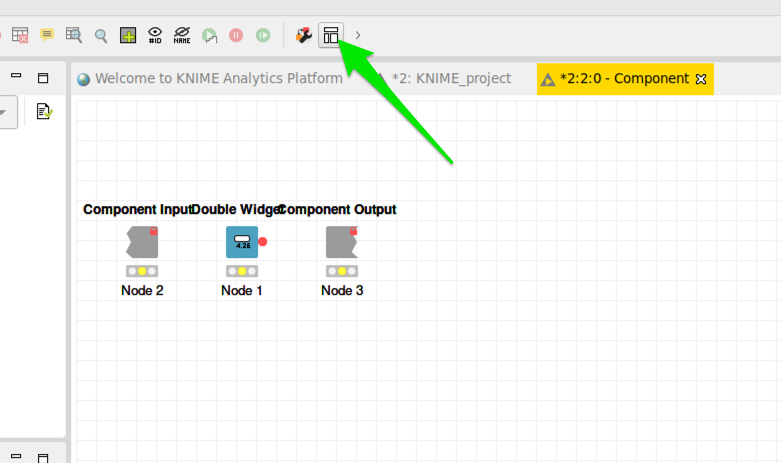The image size is (781, 463).
Task: Open component setup wrench icon
Action: [x=304, y=35]
